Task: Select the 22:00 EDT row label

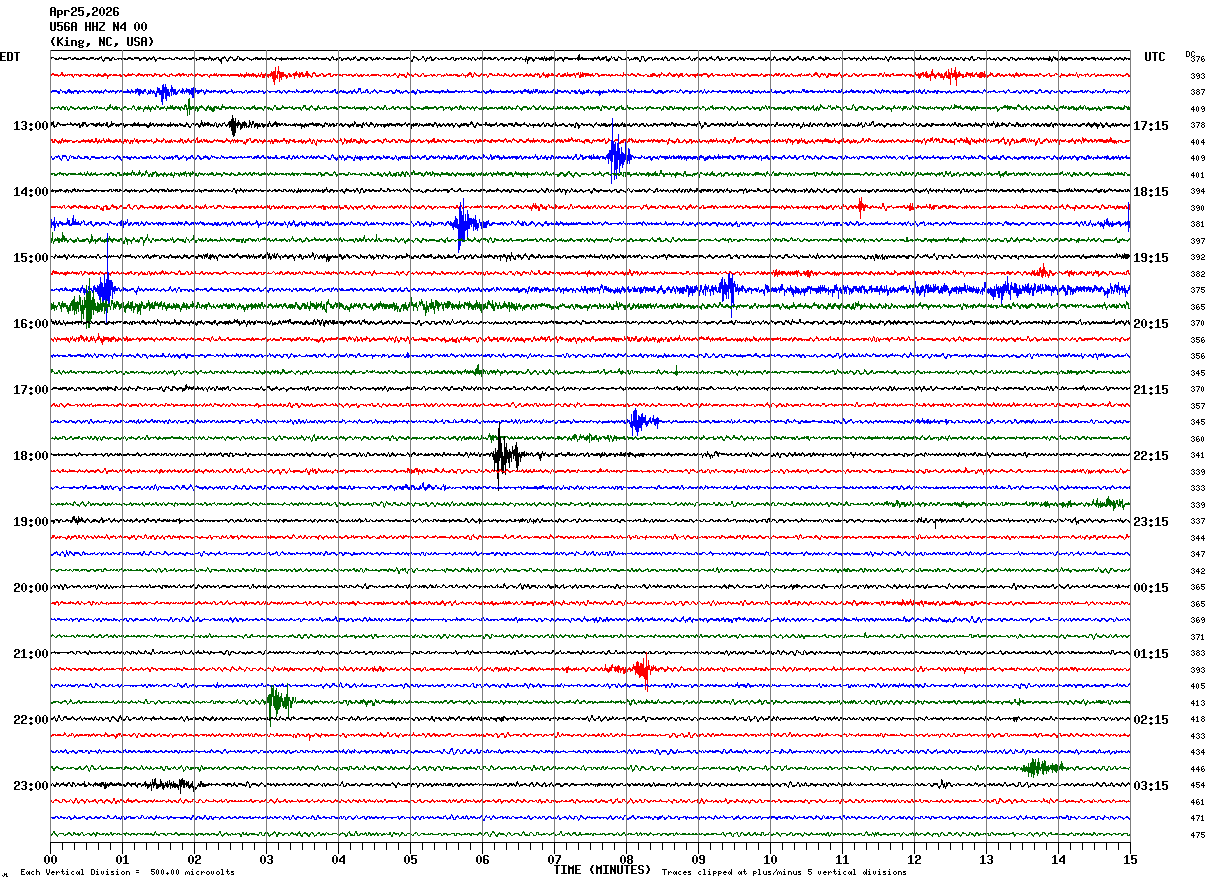Action: click(31, 720)
